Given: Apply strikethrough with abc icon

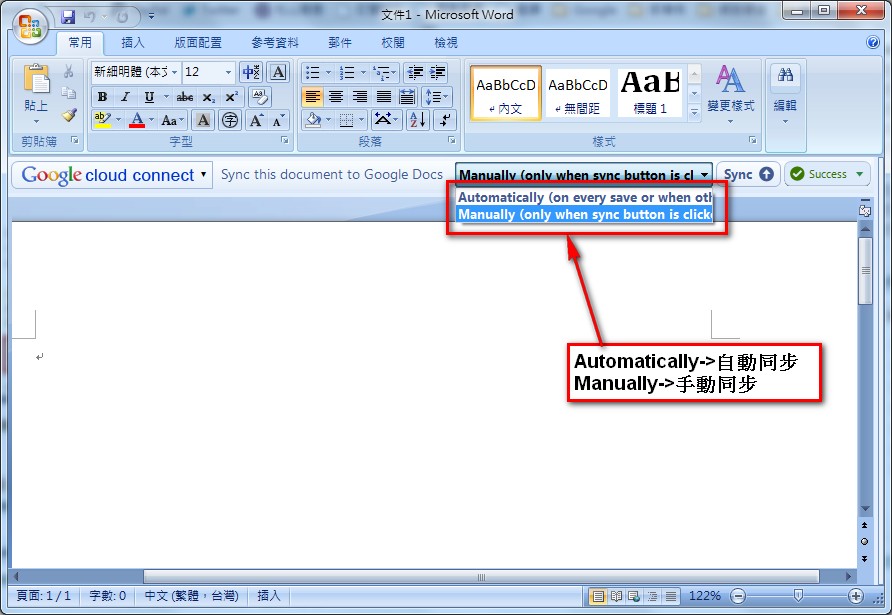Looking at the screenshot, I should (x=185, y=97).
